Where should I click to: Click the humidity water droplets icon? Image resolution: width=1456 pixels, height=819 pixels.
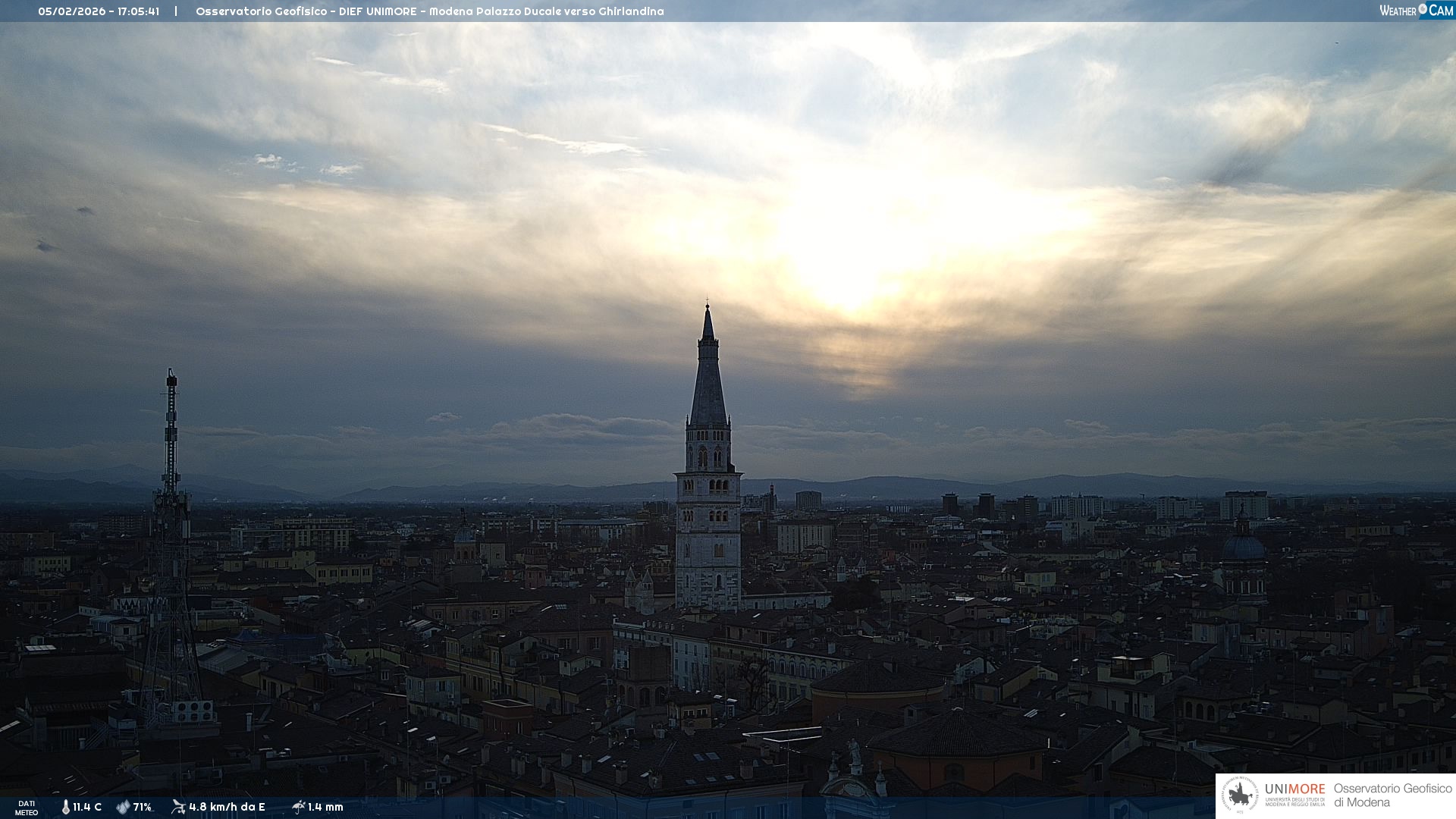point(123,807)
